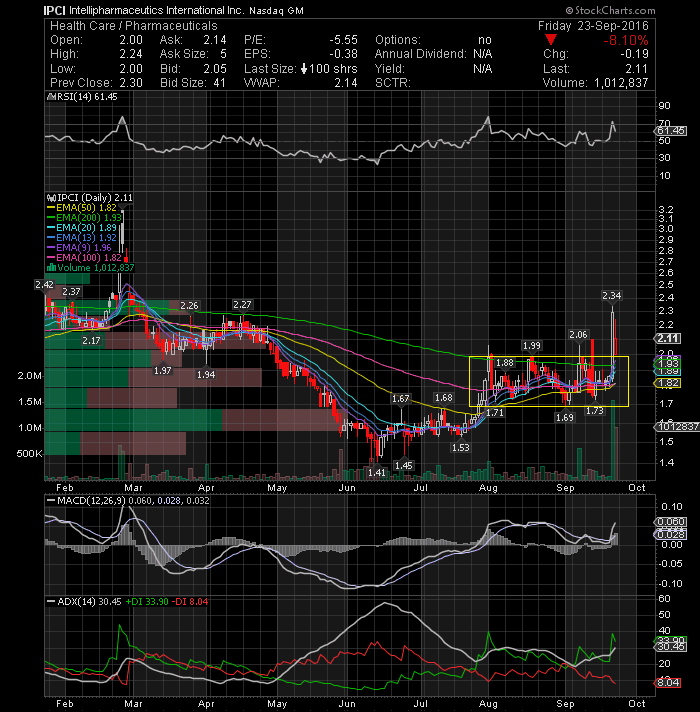Click the SCTR label
Image resolution: width=700 pixels, height=712 pixels.
coord(393,83)
